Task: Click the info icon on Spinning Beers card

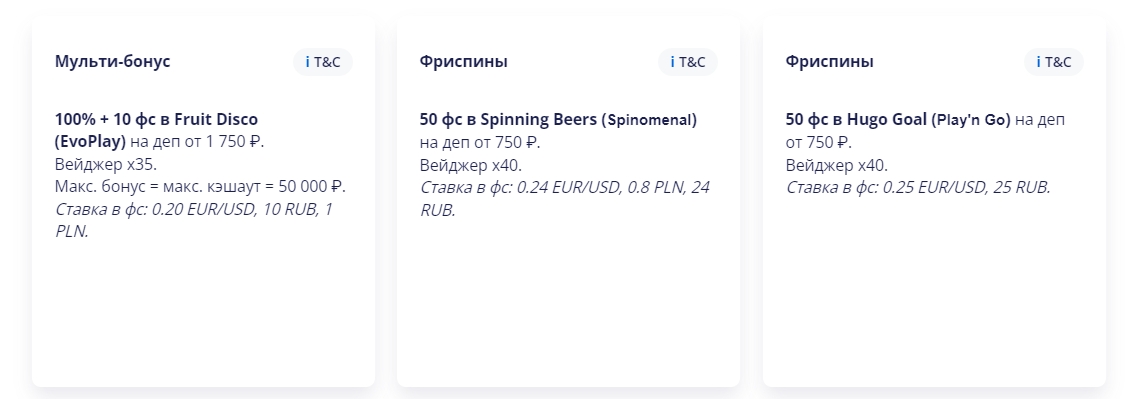Action: pos(673,63)
